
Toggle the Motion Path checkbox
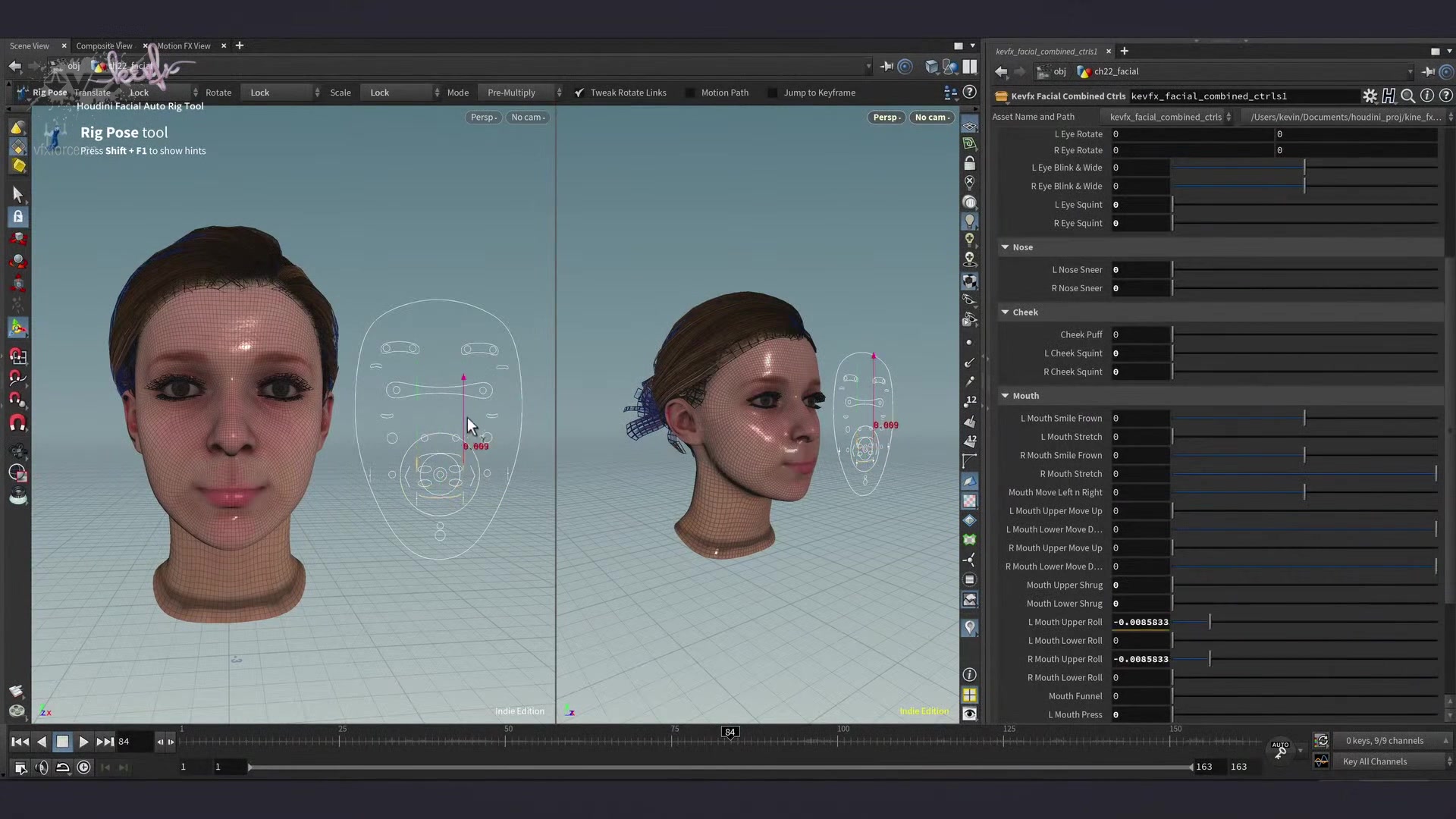(689, 93)
